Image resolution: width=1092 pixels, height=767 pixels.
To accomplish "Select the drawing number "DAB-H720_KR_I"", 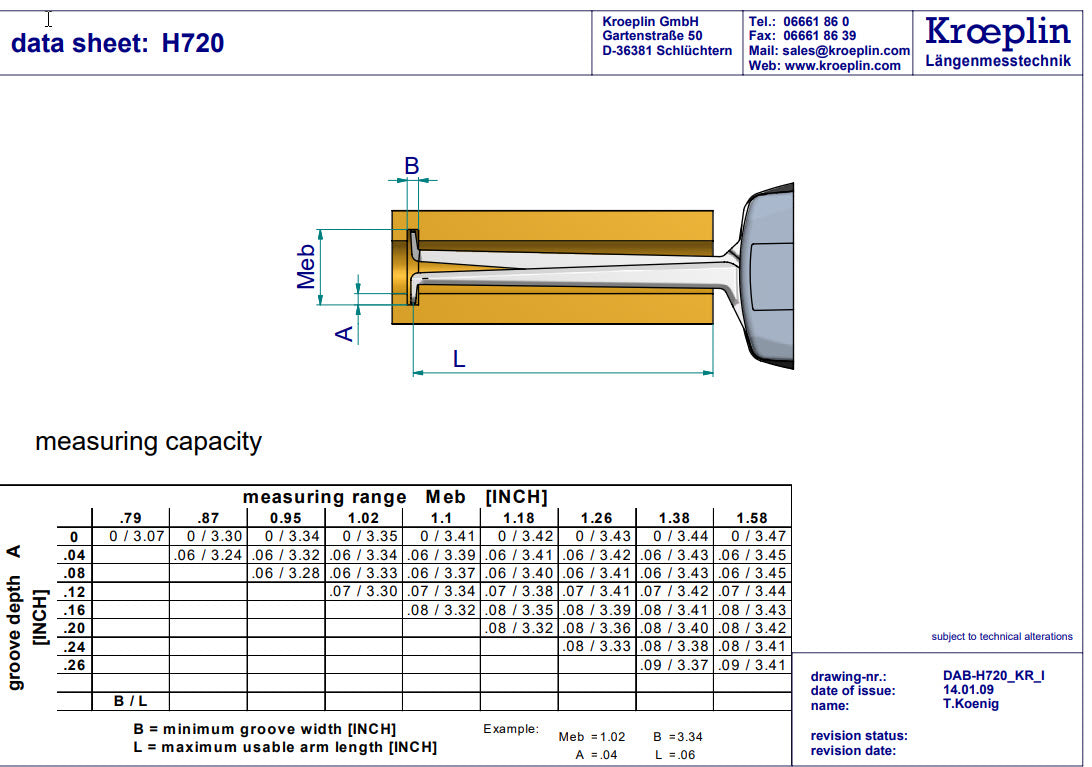I will [x=993, y=676].
